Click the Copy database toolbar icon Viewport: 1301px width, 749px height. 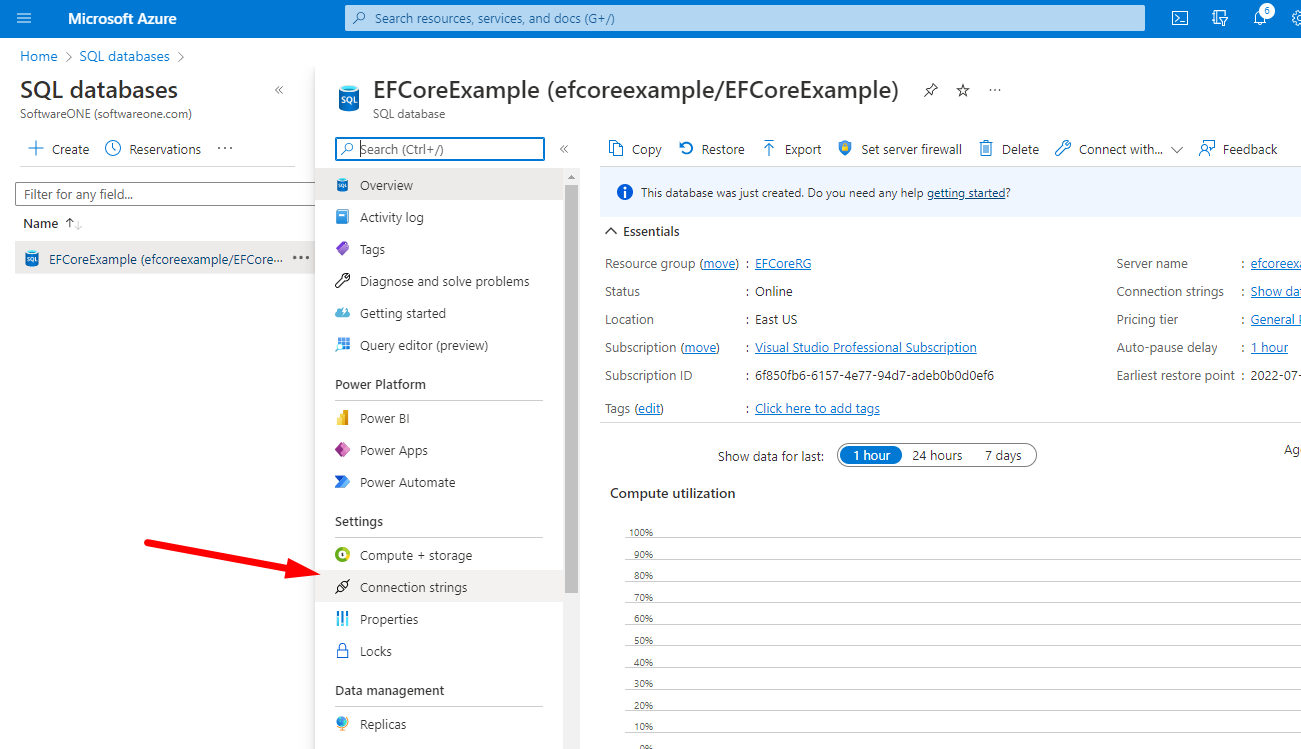(x=617, y=149)
